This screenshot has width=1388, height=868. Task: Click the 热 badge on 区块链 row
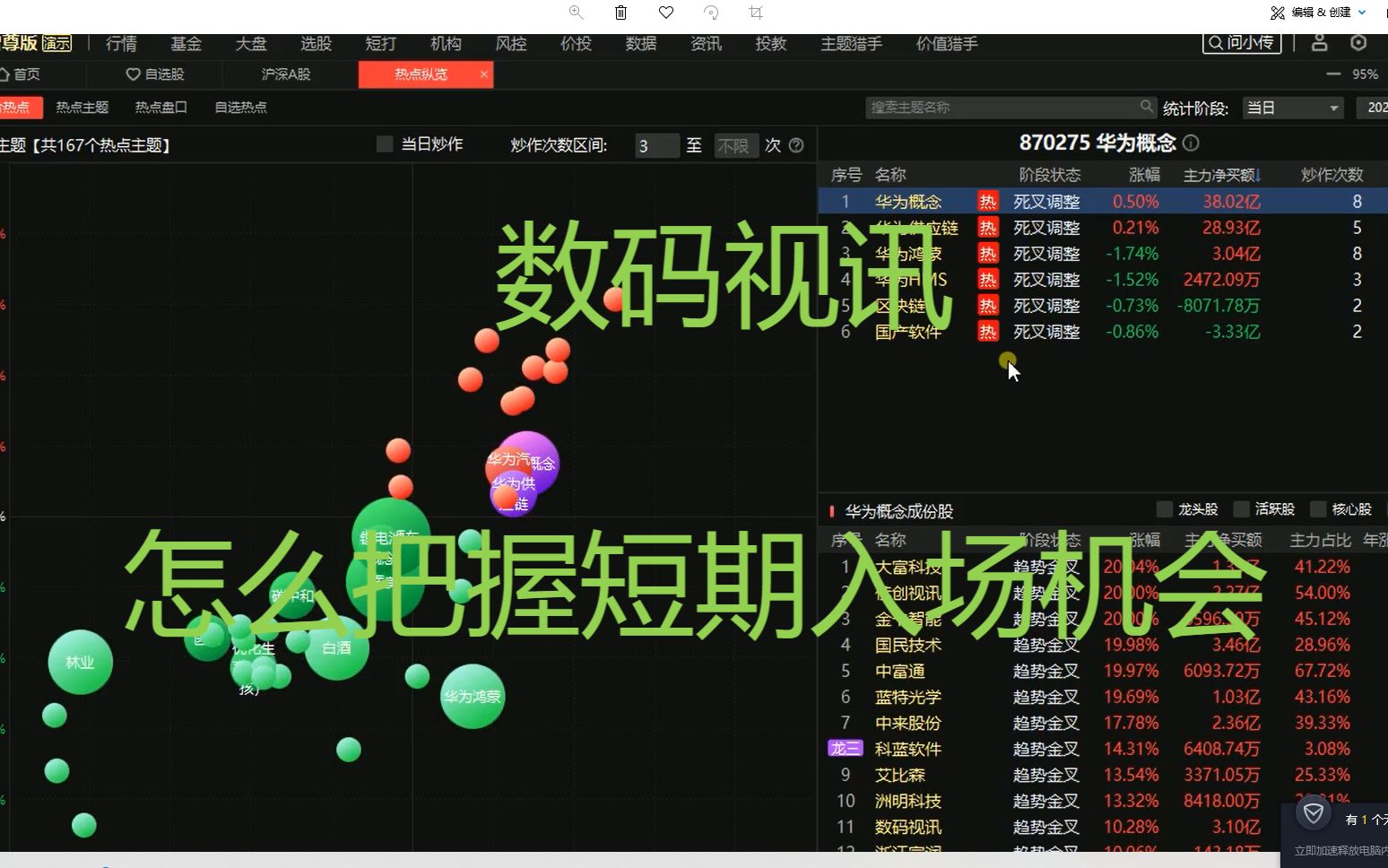tap(987, 306)
